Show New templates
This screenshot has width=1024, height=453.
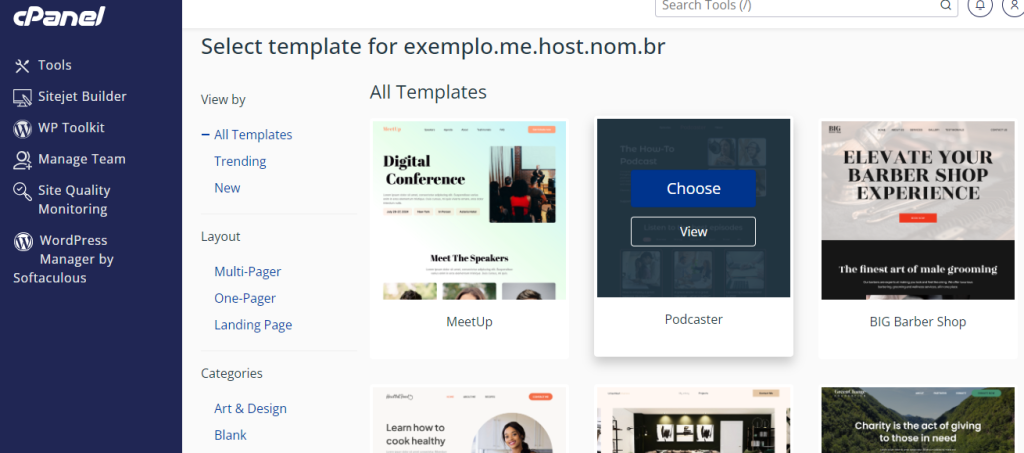click(227, 188)
